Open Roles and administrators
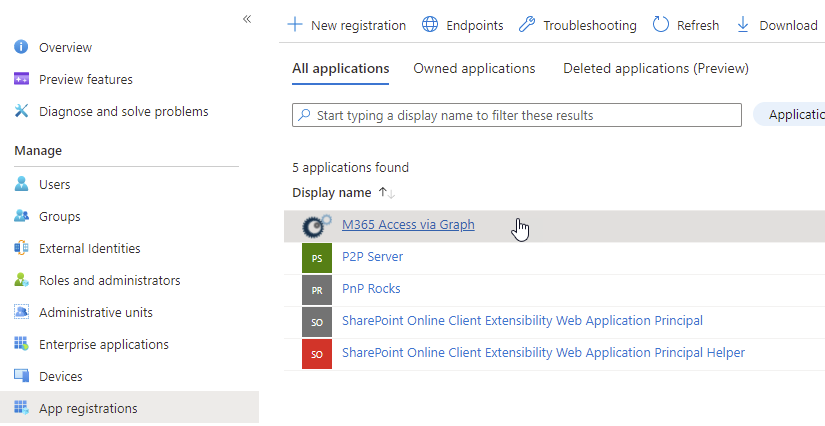Image resolution: width=825 pixels, height=426 pixels. 109,280
